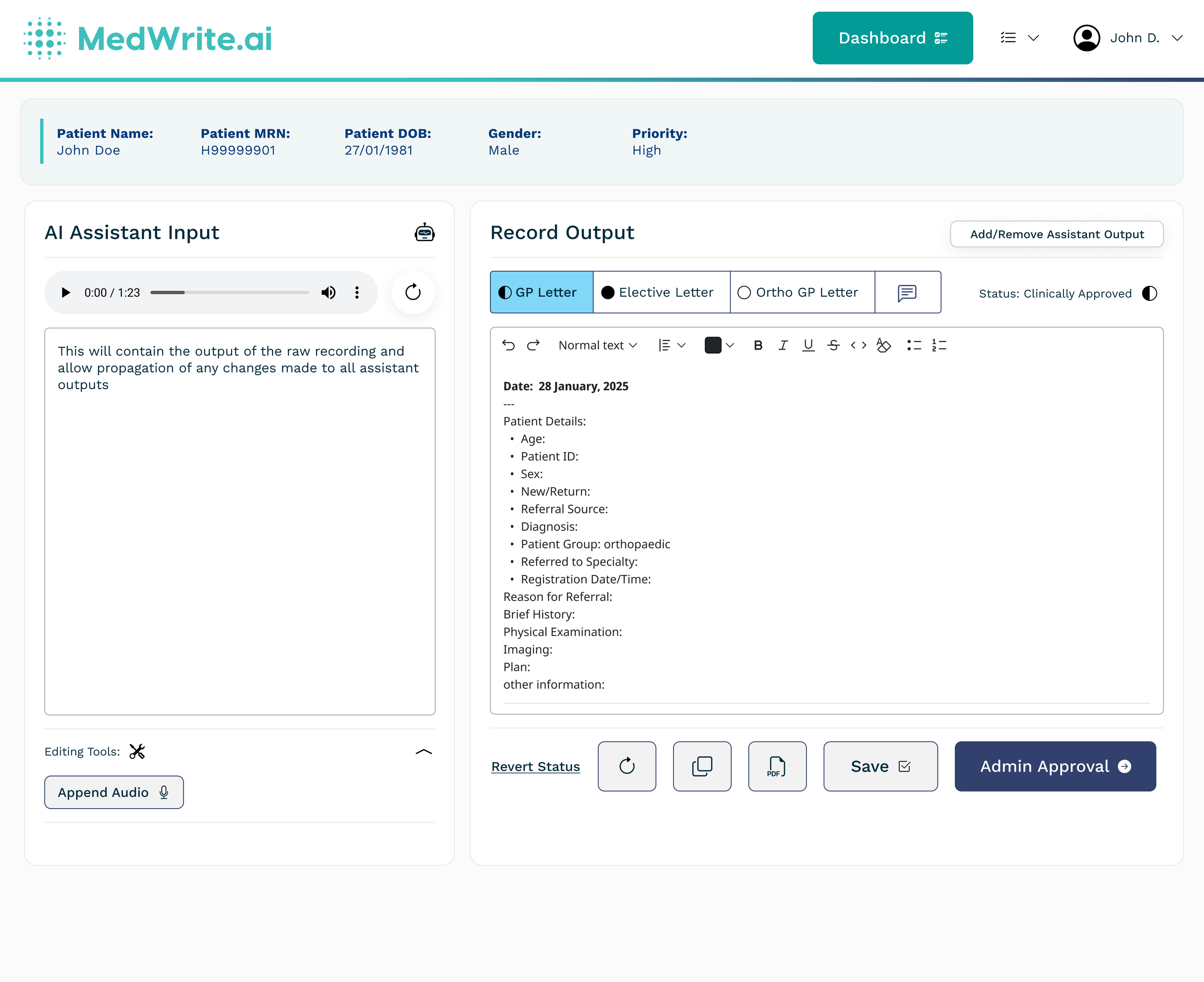This screenshot has width=1204, height=982.
Task: Click the copy letter icon
Action: (x=702, y=766)
